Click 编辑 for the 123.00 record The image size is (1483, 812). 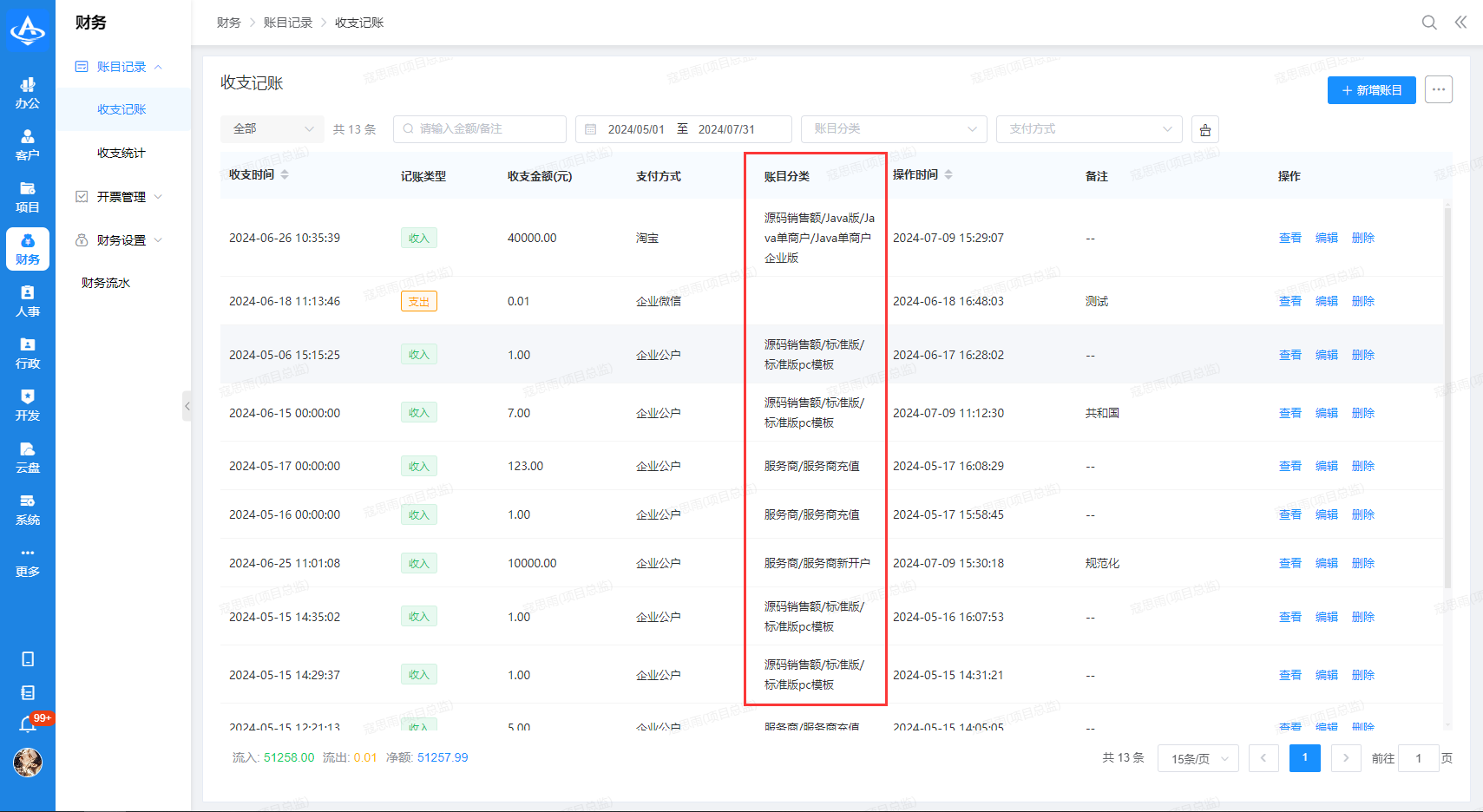pyautogui.click(x=1327, y=466)
